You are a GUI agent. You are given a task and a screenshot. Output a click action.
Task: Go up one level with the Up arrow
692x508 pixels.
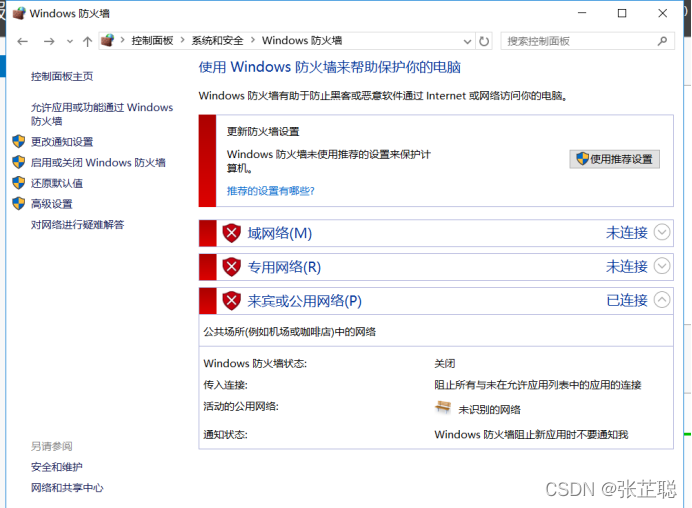pyautogui.click(x=87, y=41)
